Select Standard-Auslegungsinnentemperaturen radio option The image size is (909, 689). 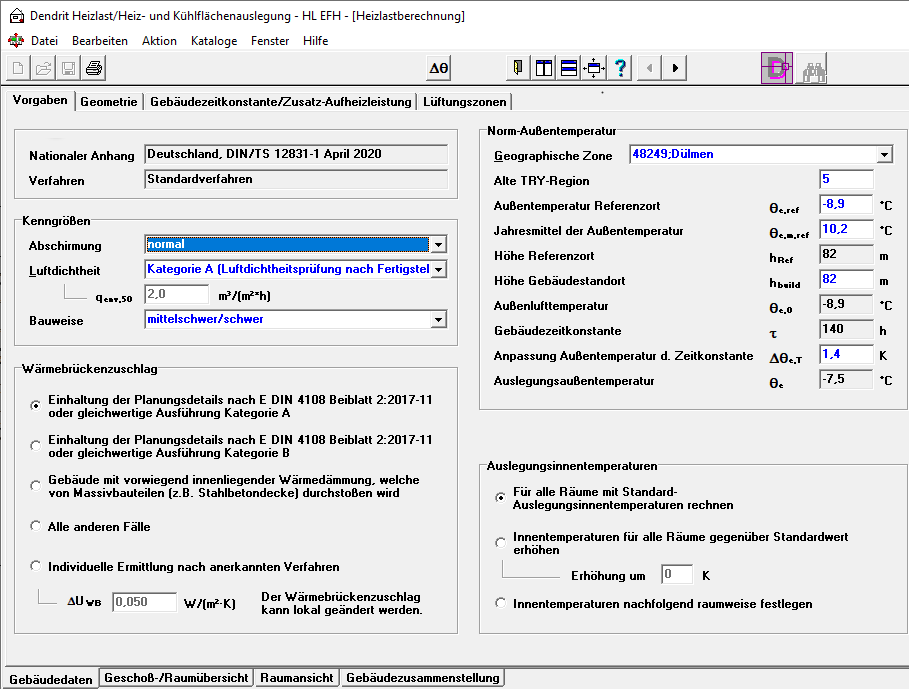501,498
